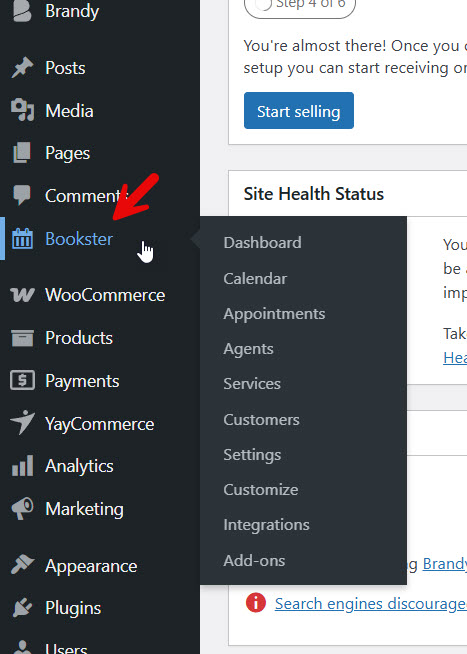Click the Start selling button
The image size is (467, 654).
click(299, 111)
